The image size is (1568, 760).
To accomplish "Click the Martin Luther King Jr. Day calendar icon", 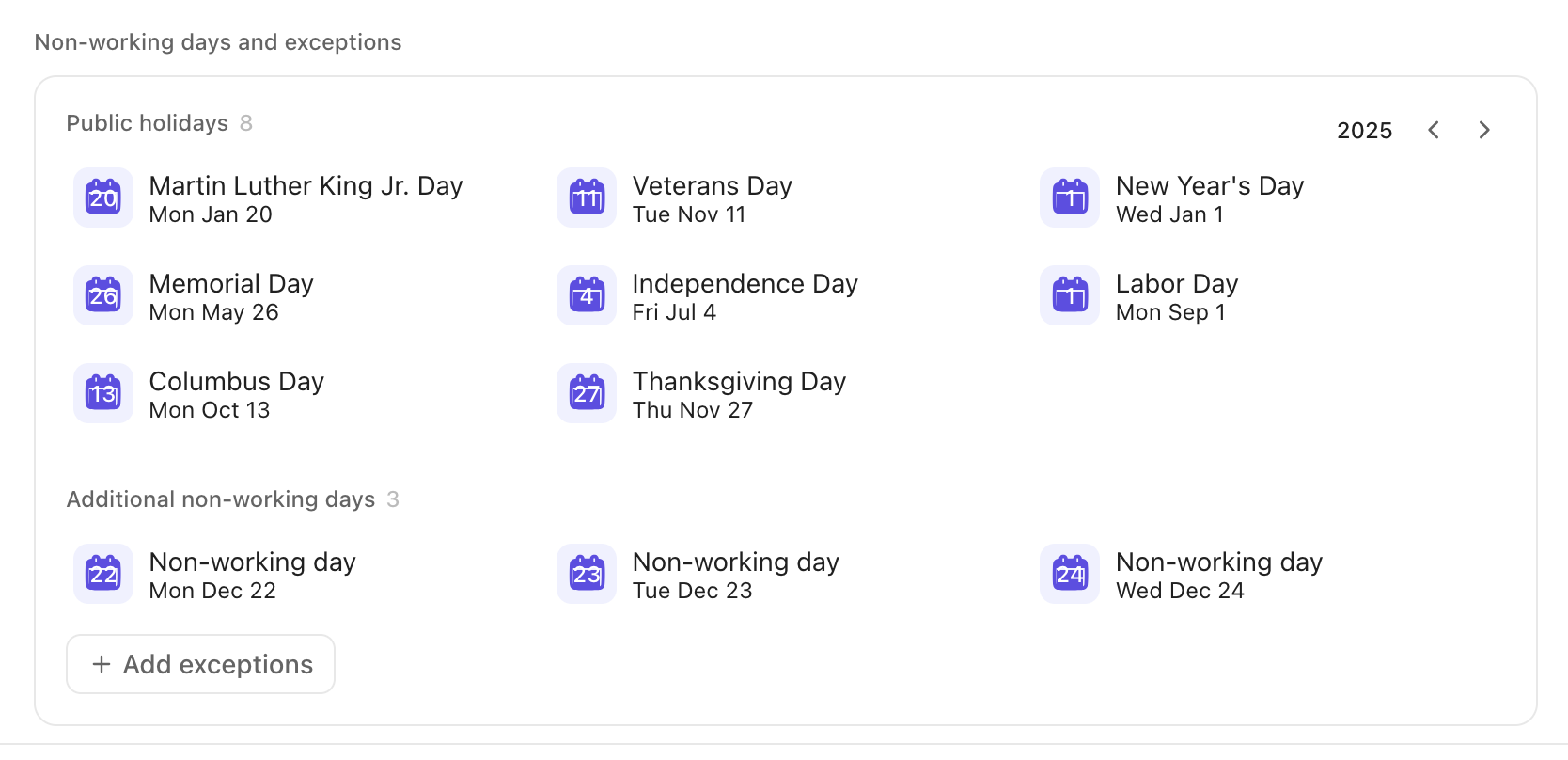I will click(103, 198).
